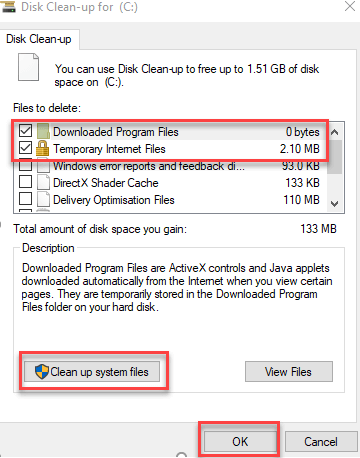This screenshot has height=458, width=360.
Task: Click the shield icon on Clean up system files
Action: click(42, 372)
